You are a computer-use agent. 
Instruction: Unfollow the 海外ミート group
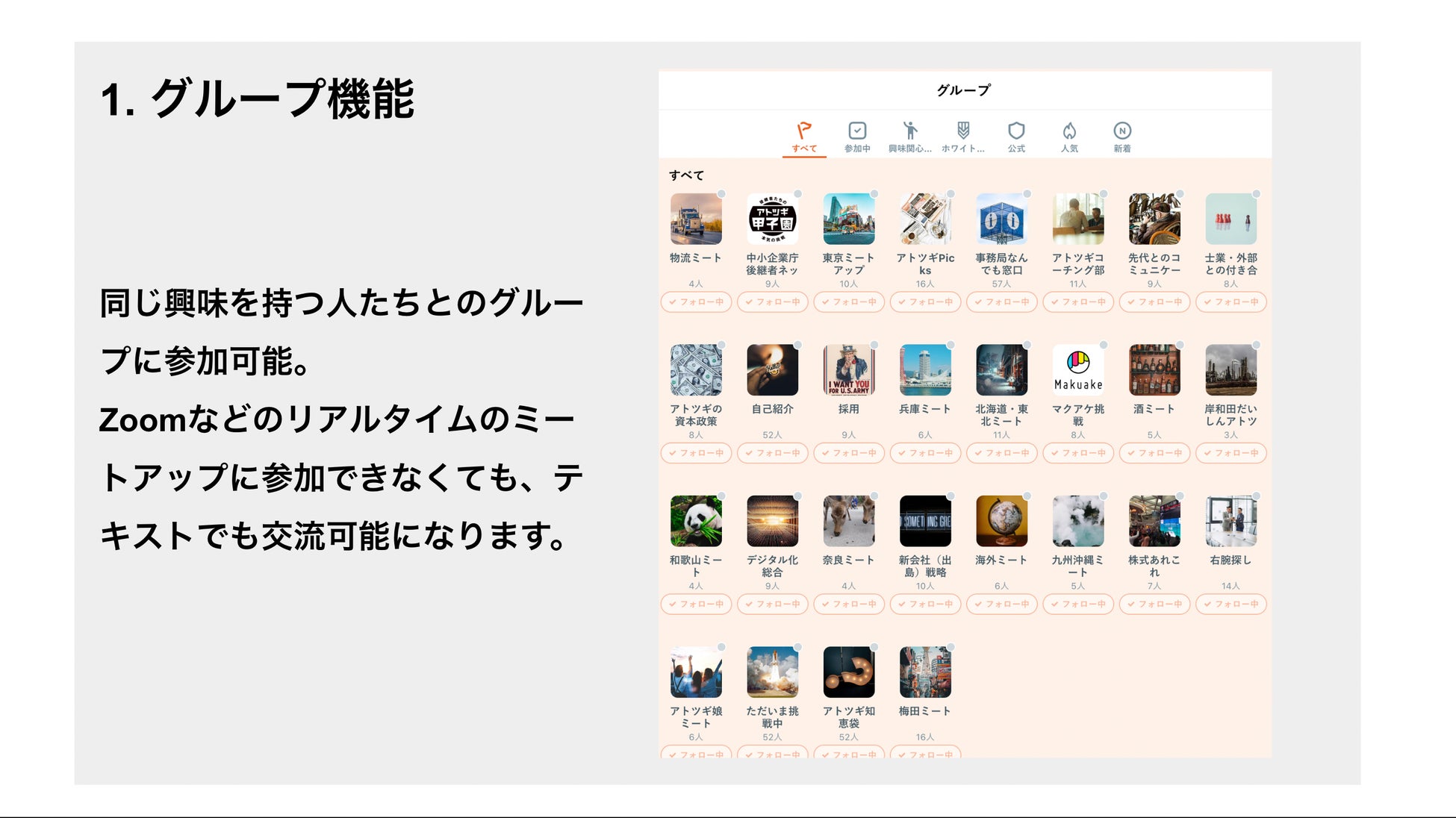1001,604
